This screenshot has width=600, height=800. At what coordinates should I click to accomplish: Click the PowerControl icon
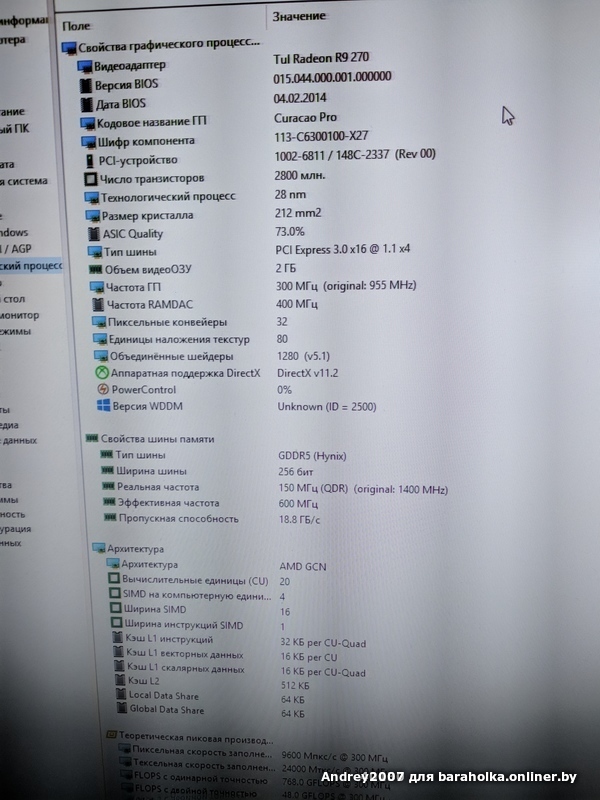point(103,389)
